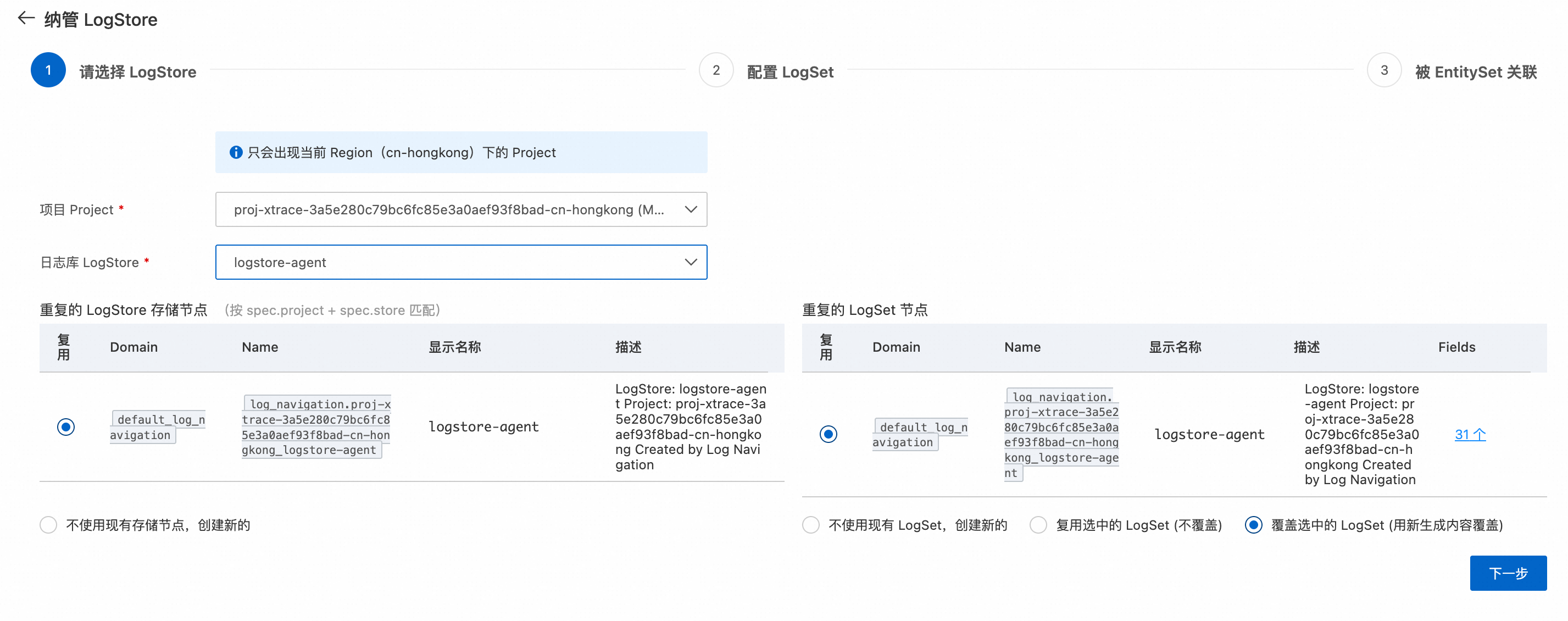1568x621 pixels.
Task: Open the 31 个 Fields link
Action: pos(1470,434)
